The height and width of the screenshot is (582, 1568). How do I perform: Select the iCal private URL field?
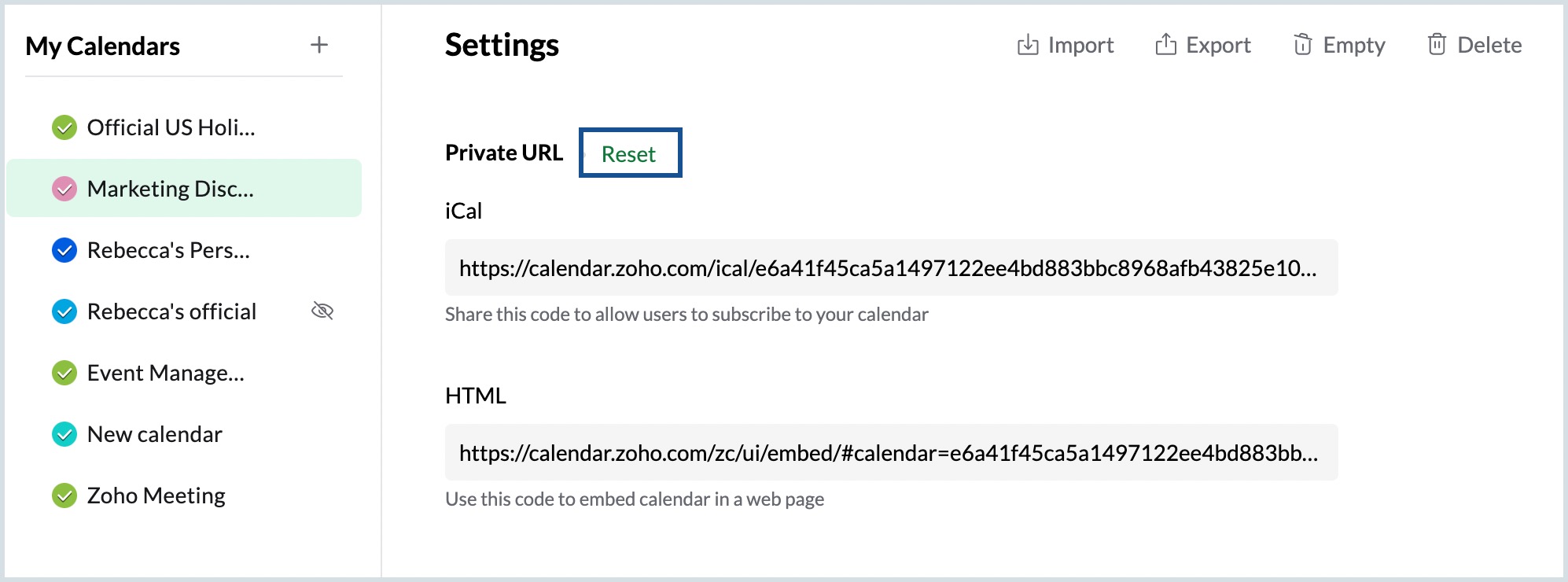coord(890,268)
